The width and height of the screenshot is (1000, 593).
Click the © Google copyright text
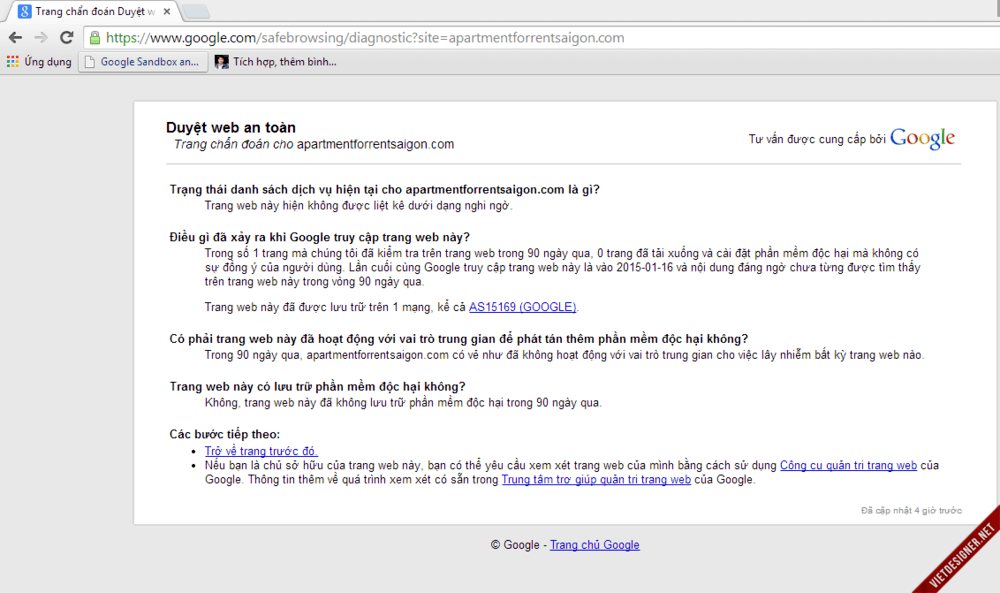click(x=515, y=545)
